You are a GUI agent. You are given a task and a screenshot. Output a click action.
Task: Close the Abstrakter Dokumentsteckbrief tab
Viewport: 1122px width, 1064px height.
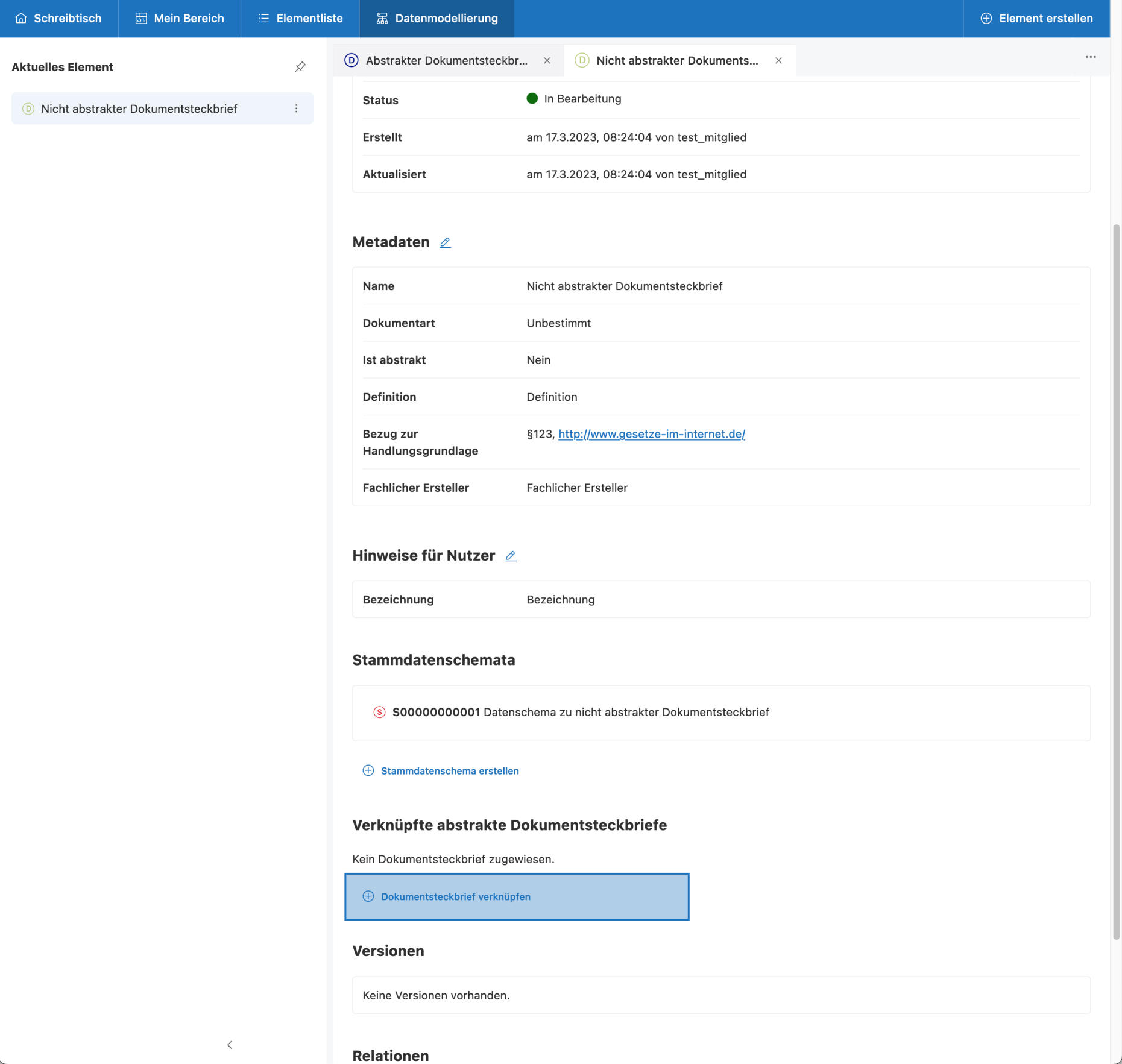pyautogui.click(x=547, y=60)
